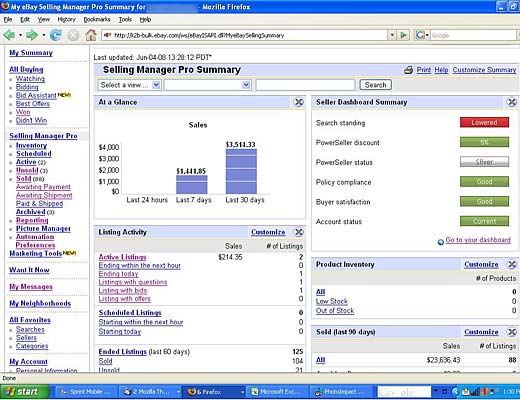The width and height of the screenshot is (520, 400).
Task: Open the Help menu
Action: [x=145, y=19]
